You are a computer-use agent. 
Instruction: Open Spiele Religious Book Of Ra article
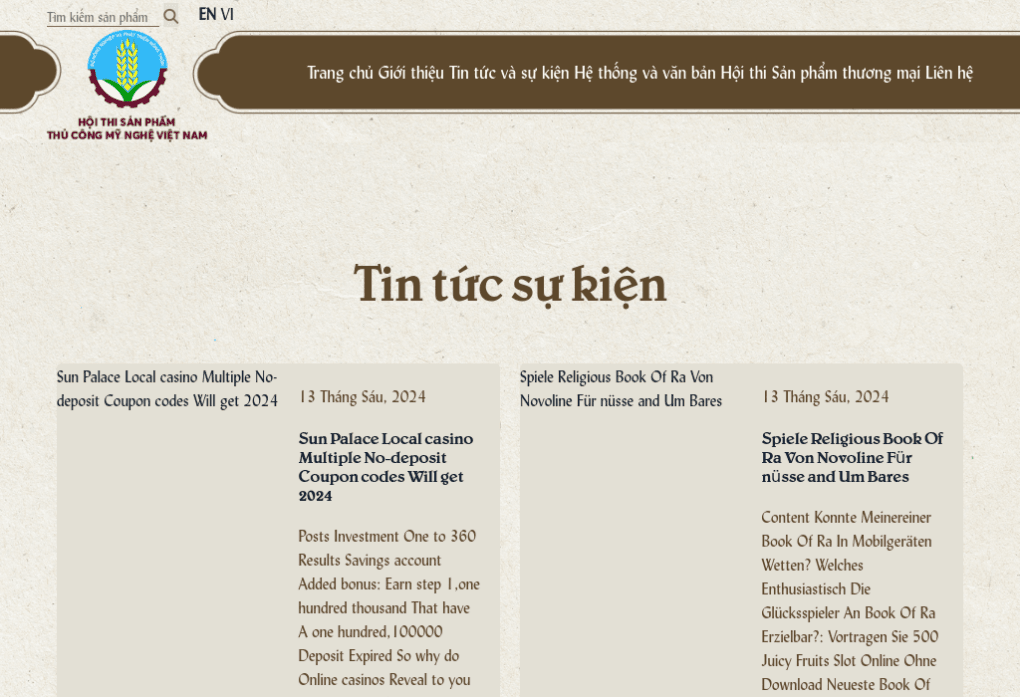tap(851, 457)
